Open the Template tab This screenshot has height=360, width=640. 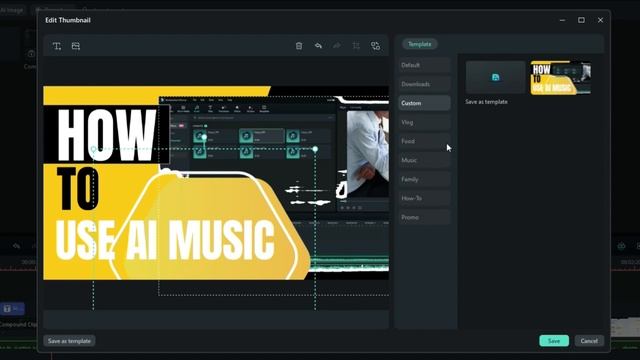coord(420,44)
